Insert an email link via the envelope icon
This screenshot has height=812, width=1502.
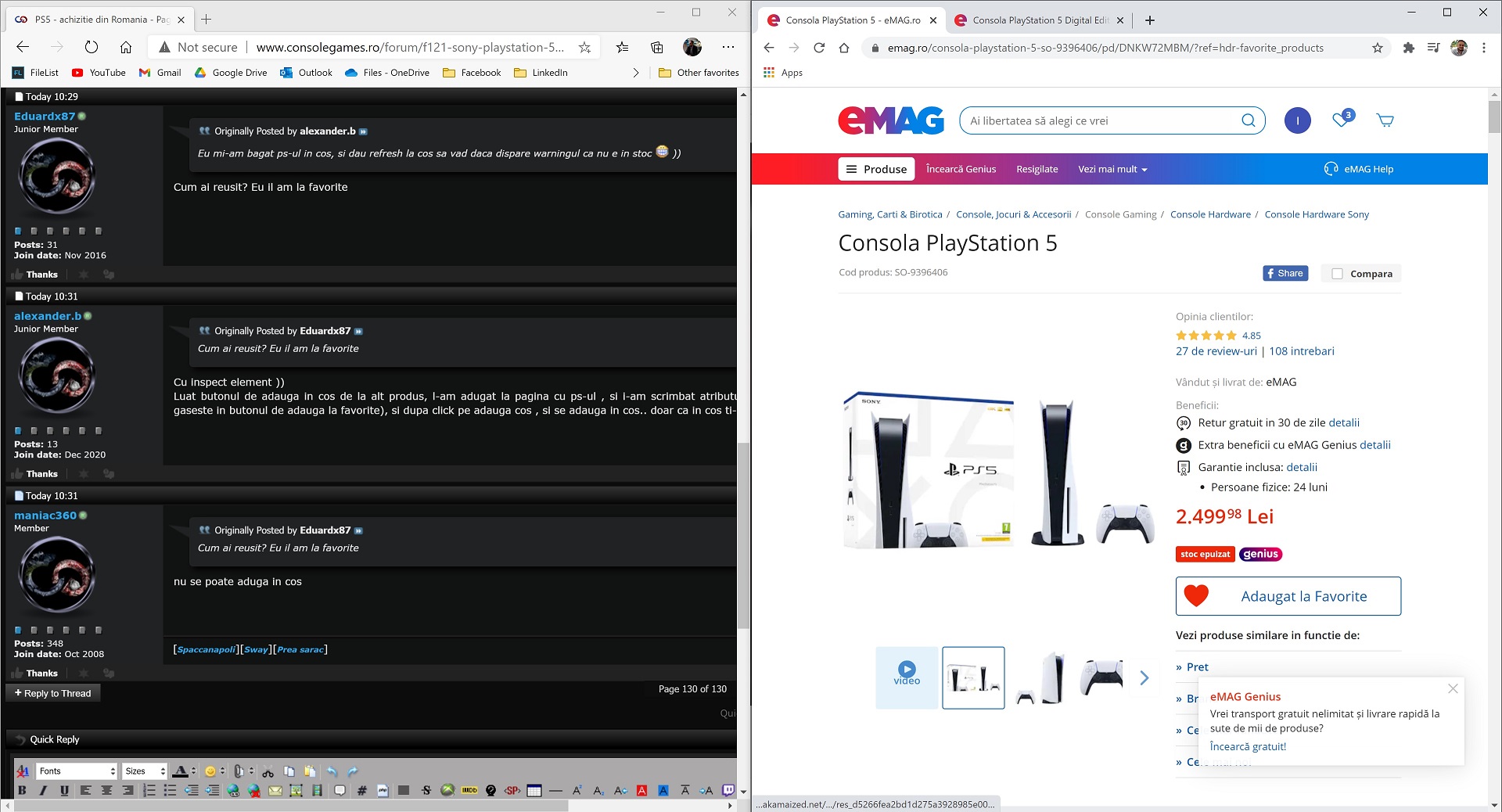(275, 791)
